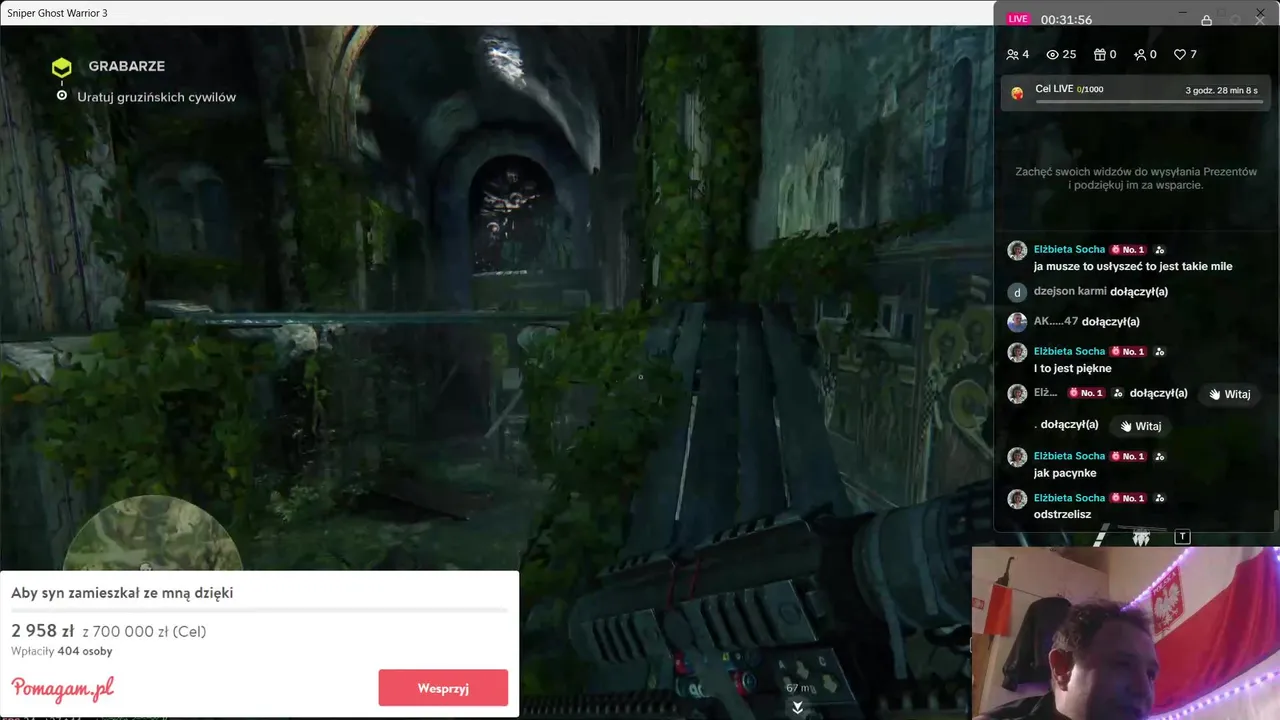Click the add-follower icon showing 0
The width and height of the screenshot is (1280, 720).
1139,55
